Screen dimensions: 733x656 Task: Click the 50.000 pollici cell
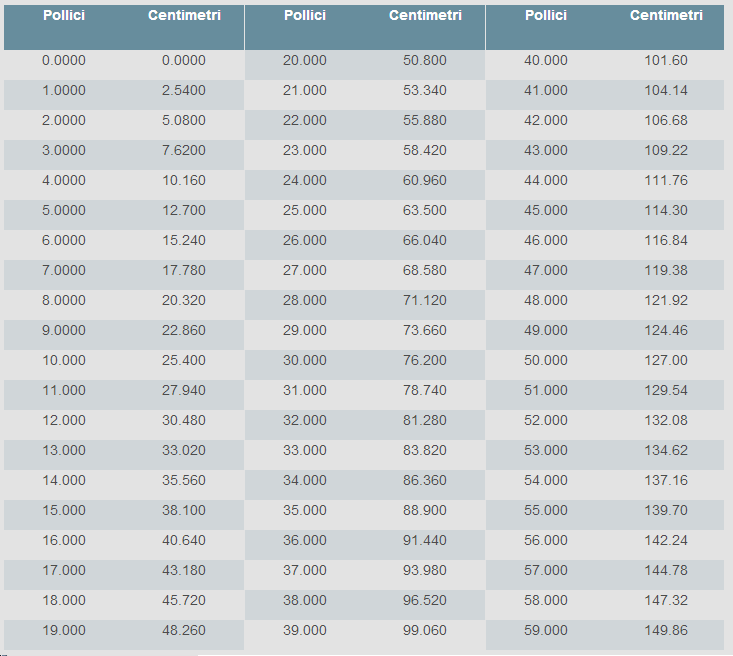(x=546, y=361)
